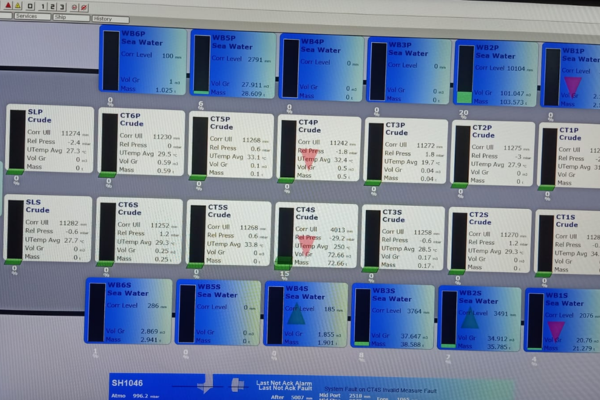Click the red down-arrow icon on CT4P tank
Screen dimensions: 600x400
point(309,161)
